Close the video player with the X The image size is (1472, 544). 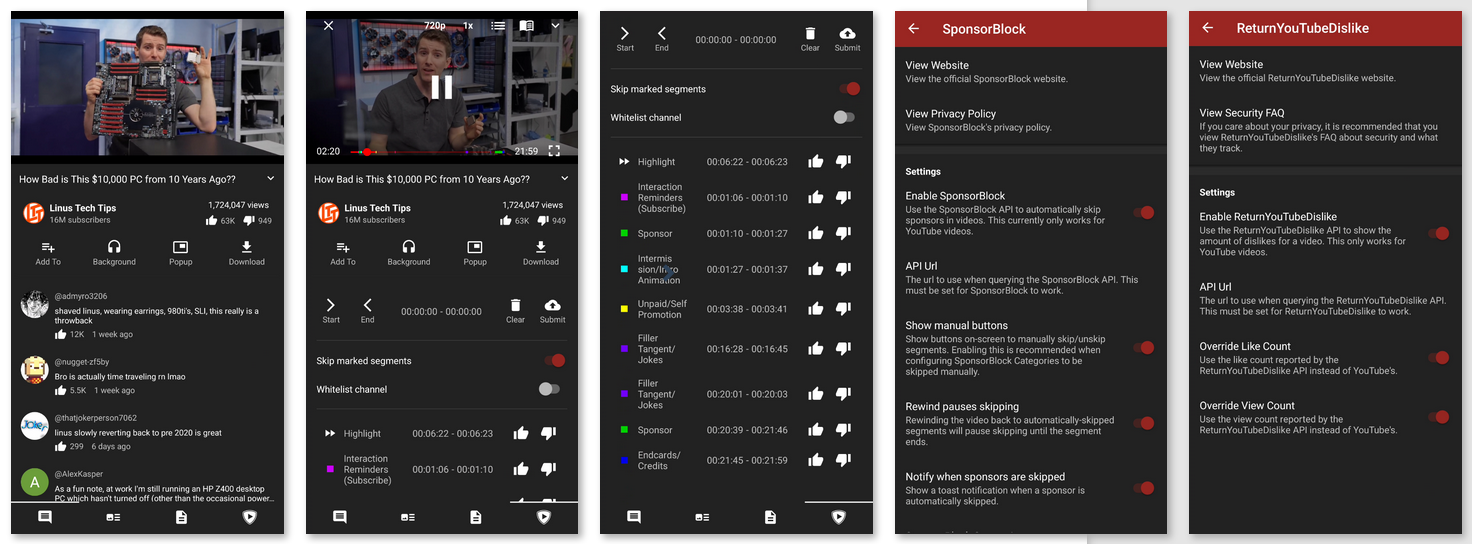pyautogui.click(x=328, y=26)
